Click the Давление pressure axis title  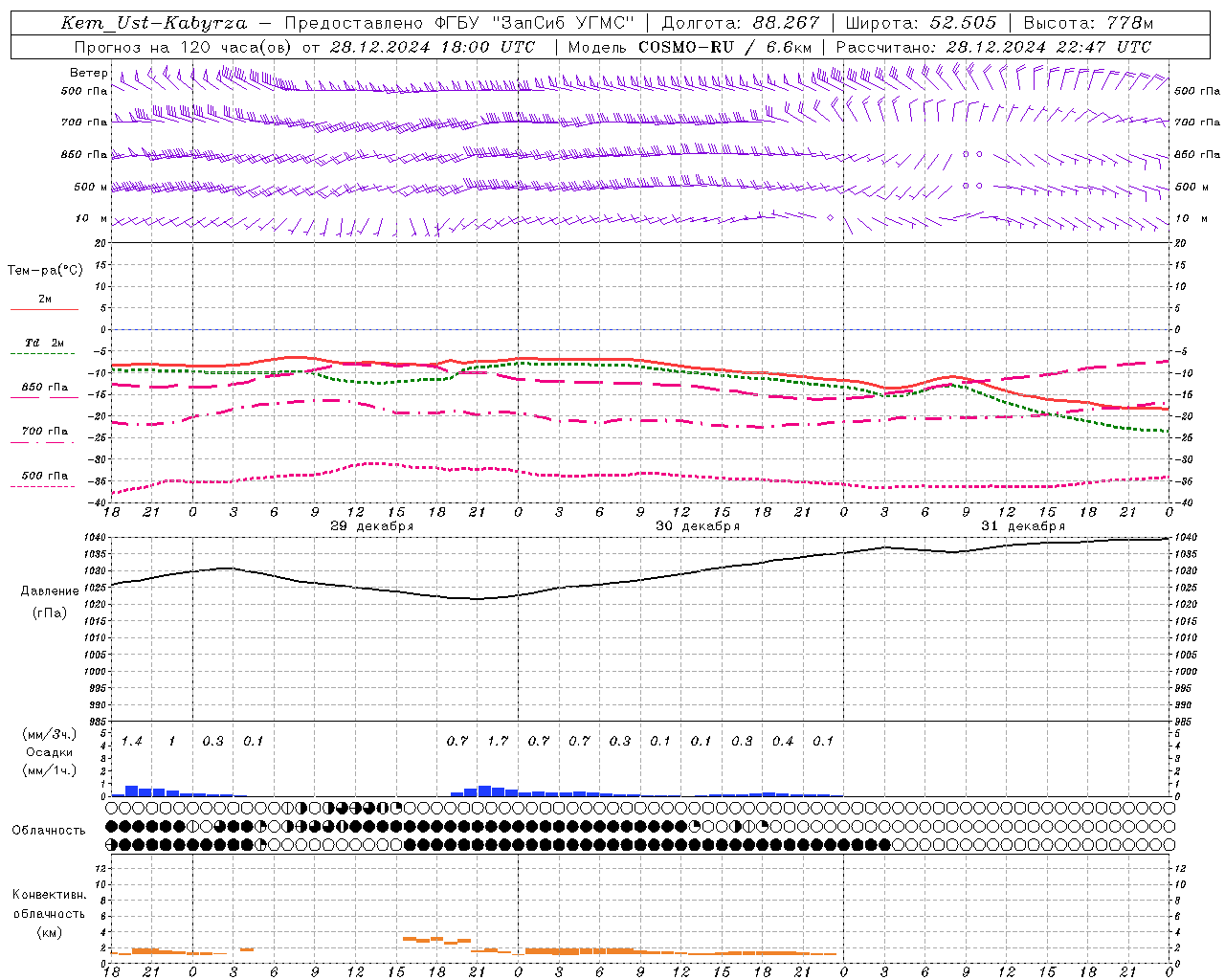click(x=50, y=591)
